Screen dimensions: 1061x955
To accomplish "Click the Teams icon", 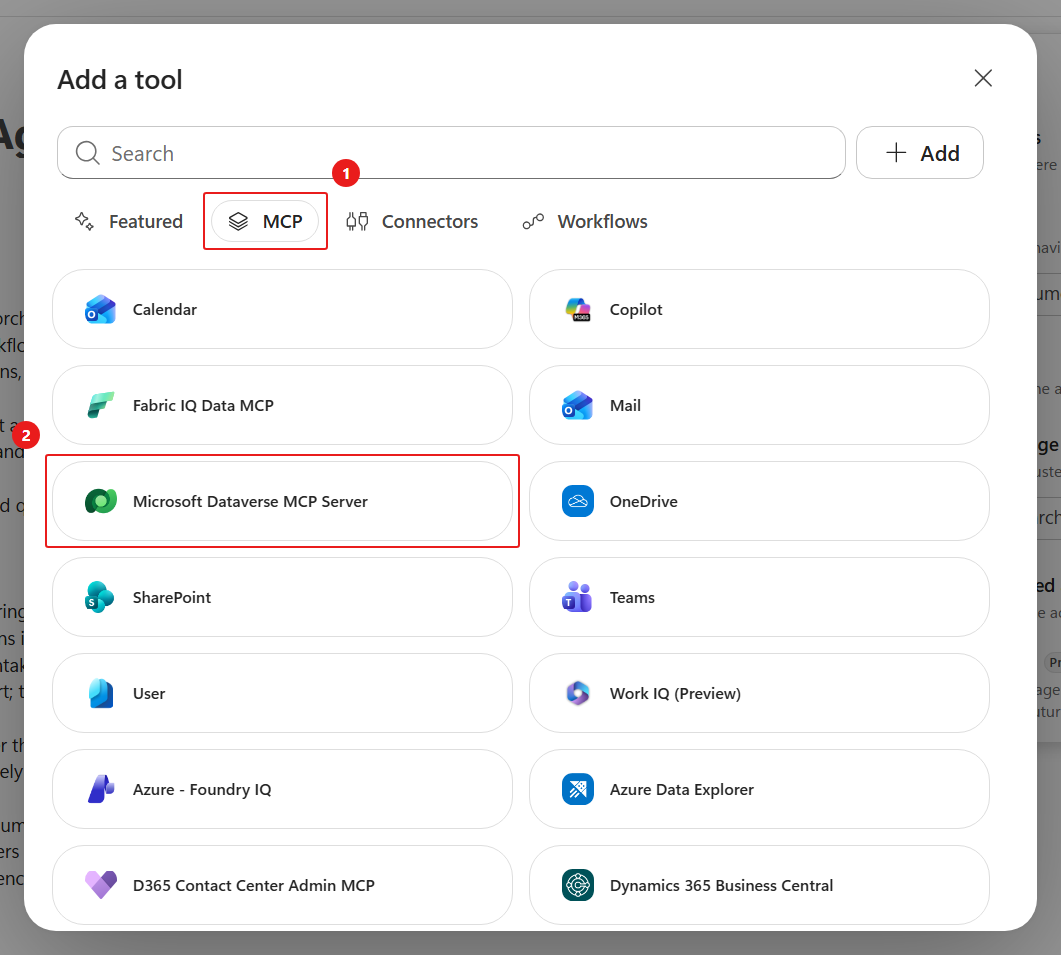I will 577,598.
